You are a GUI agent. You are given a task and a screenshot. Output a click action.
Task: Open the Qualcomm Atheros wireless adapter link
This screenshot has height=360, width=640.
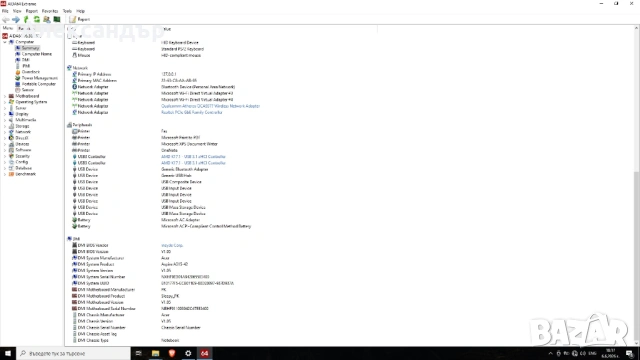click(x=210, y=106)
